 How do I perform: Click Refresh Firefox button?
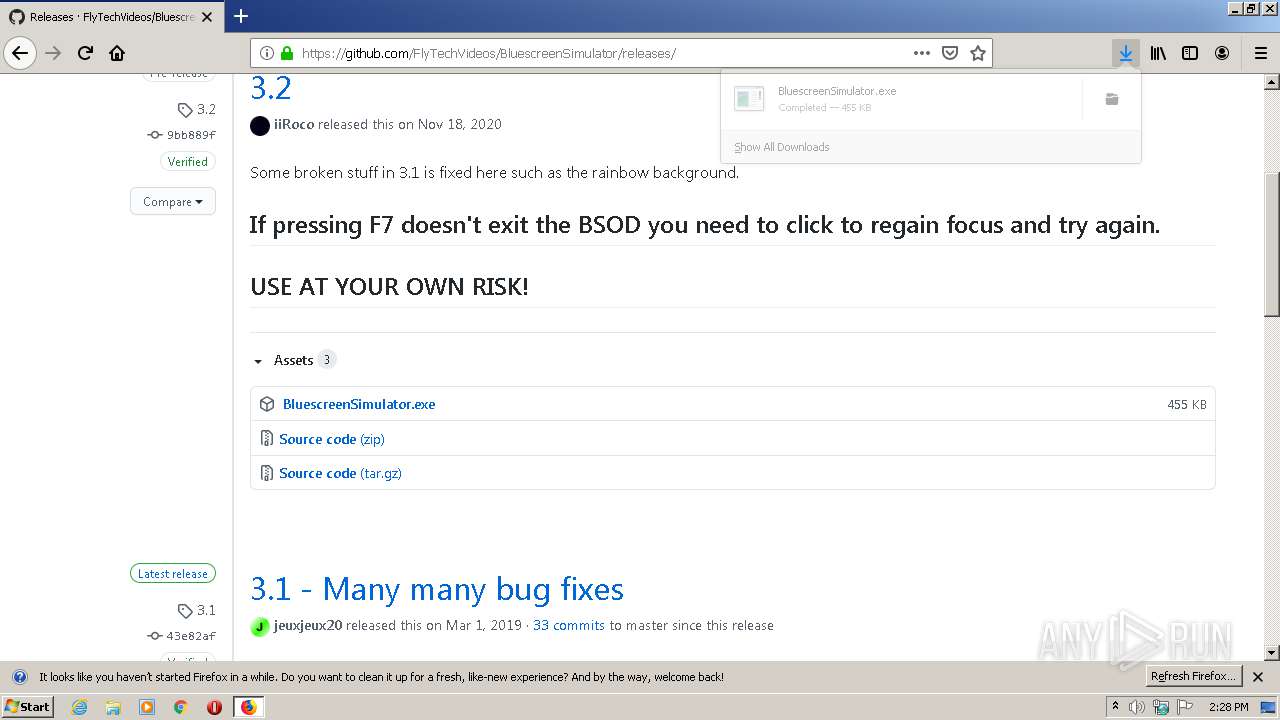(x=1194, y=676)
